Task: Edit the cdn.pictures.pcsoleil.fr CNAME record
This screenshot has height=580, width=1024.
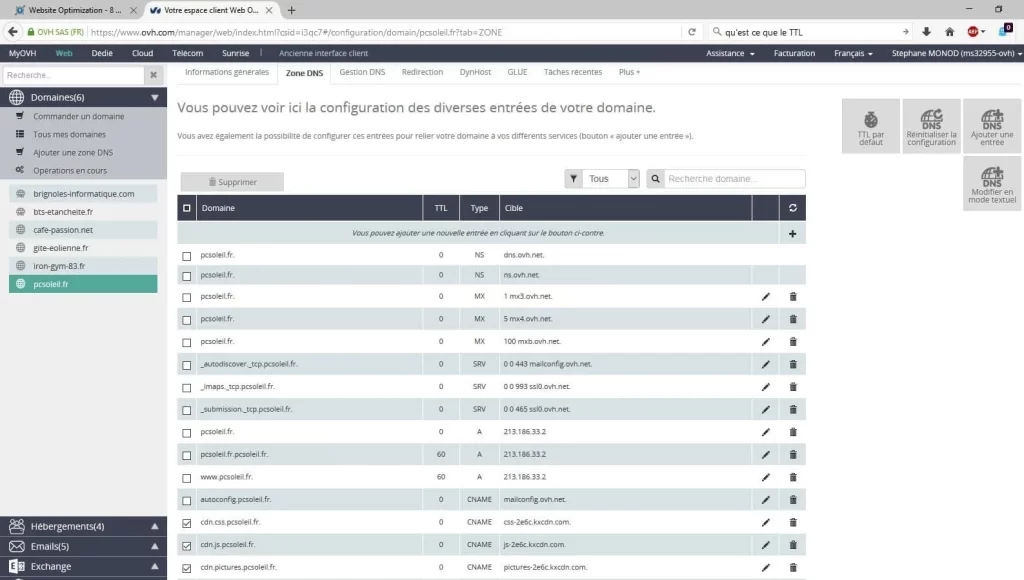Action: click(765, 568)
